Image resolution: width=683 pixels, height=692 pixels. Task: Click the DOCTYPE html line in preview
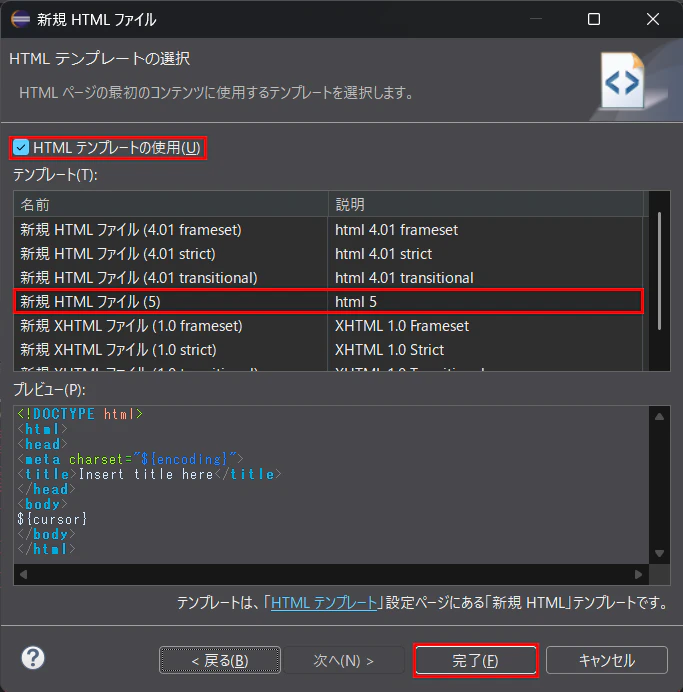tap(80, 414)
